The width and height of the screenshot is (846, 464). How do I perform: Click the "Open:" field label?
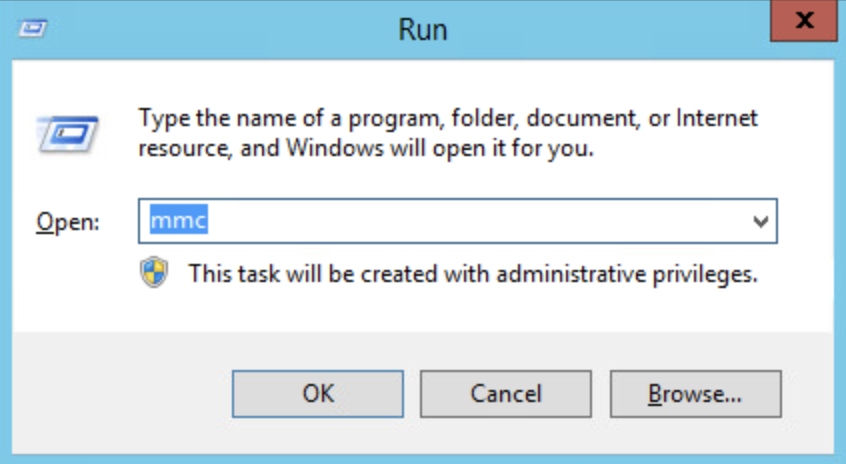(68, 222)
